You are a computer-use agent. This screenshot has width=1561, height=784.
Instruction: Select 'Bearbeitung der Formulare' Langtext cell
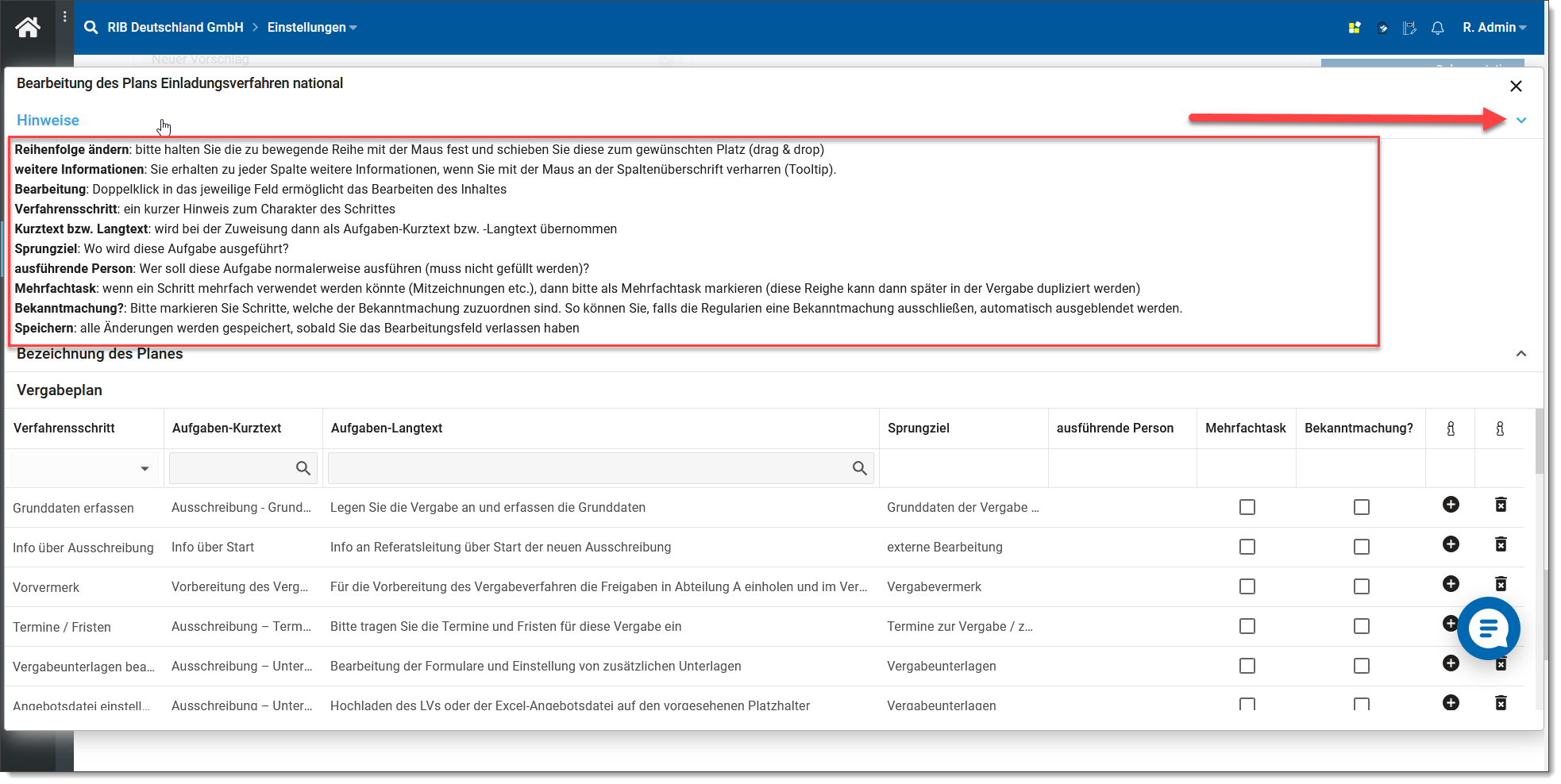536,666
